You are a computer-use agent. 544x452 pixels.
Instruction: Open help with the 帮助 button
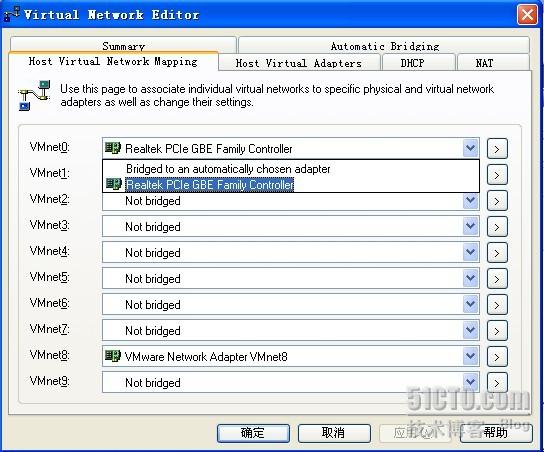pyautogui.click(x=496, y=433)
